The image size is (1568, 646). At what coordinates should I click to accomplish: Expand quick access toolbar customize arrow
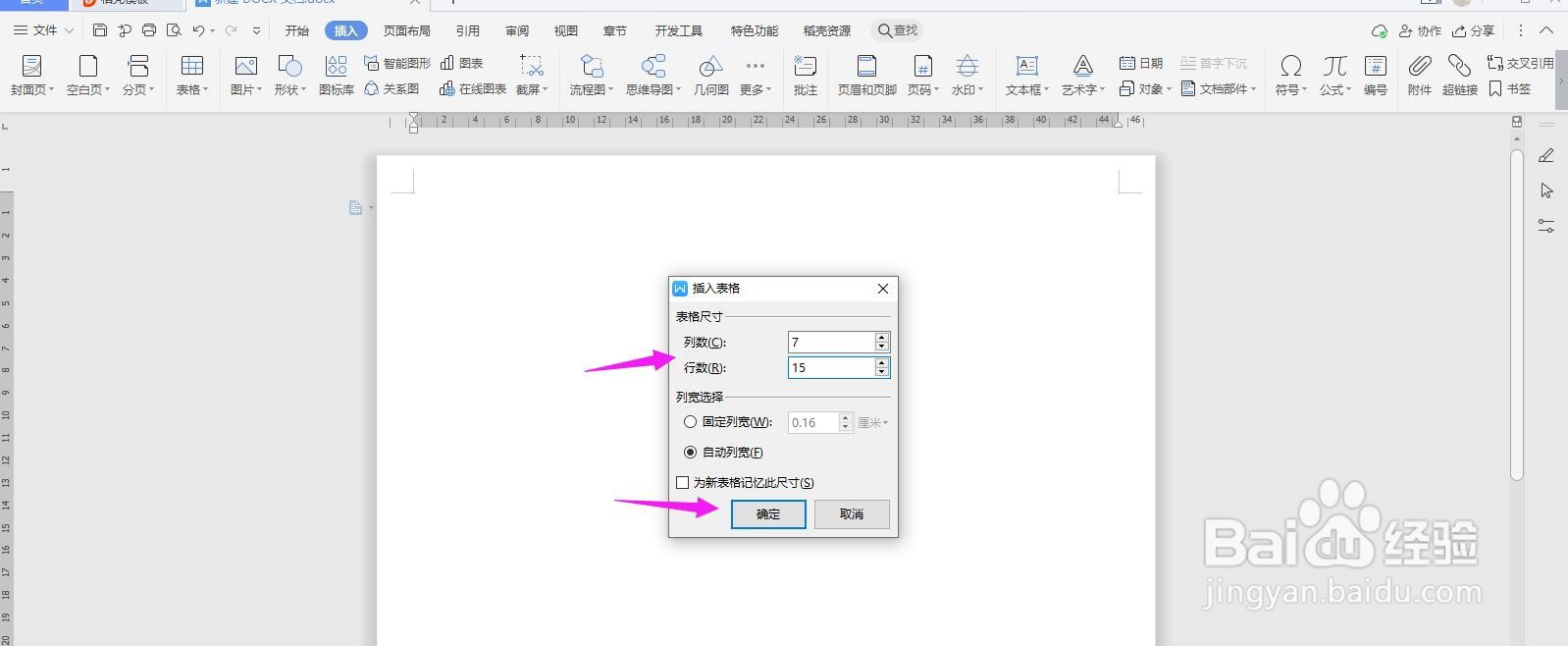[x=257, y=30]
